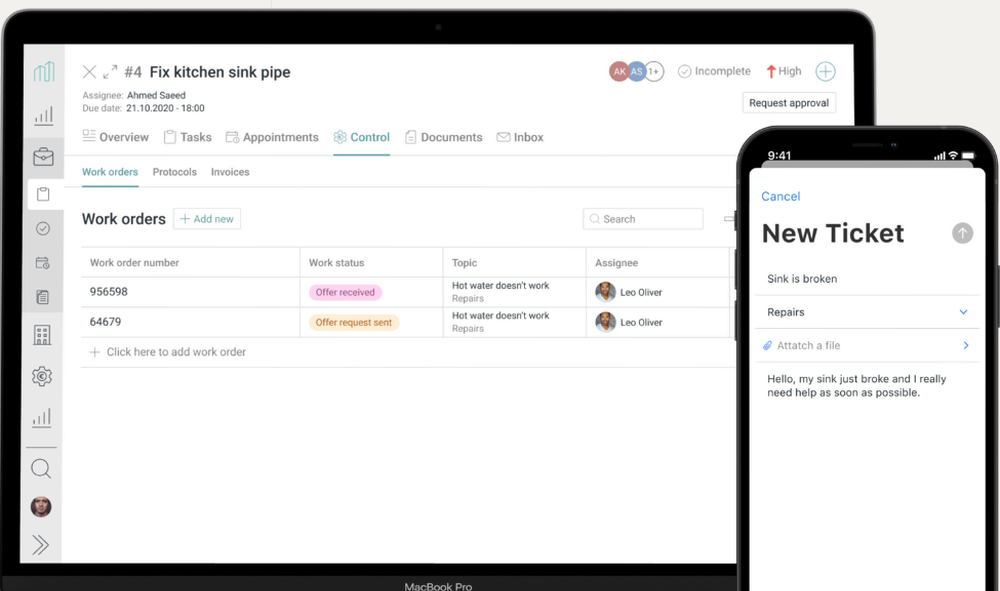Open the Repairs category dropdown on phone
Screen dimensions: 1000x591
[867, 312]
